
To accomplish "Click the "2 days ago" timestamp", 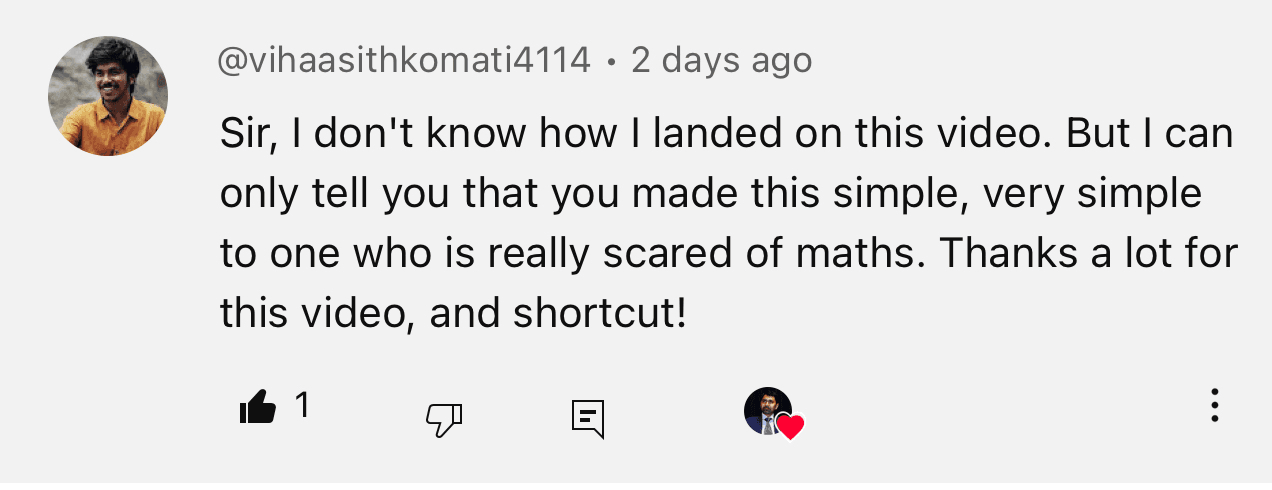I will 722,61.
